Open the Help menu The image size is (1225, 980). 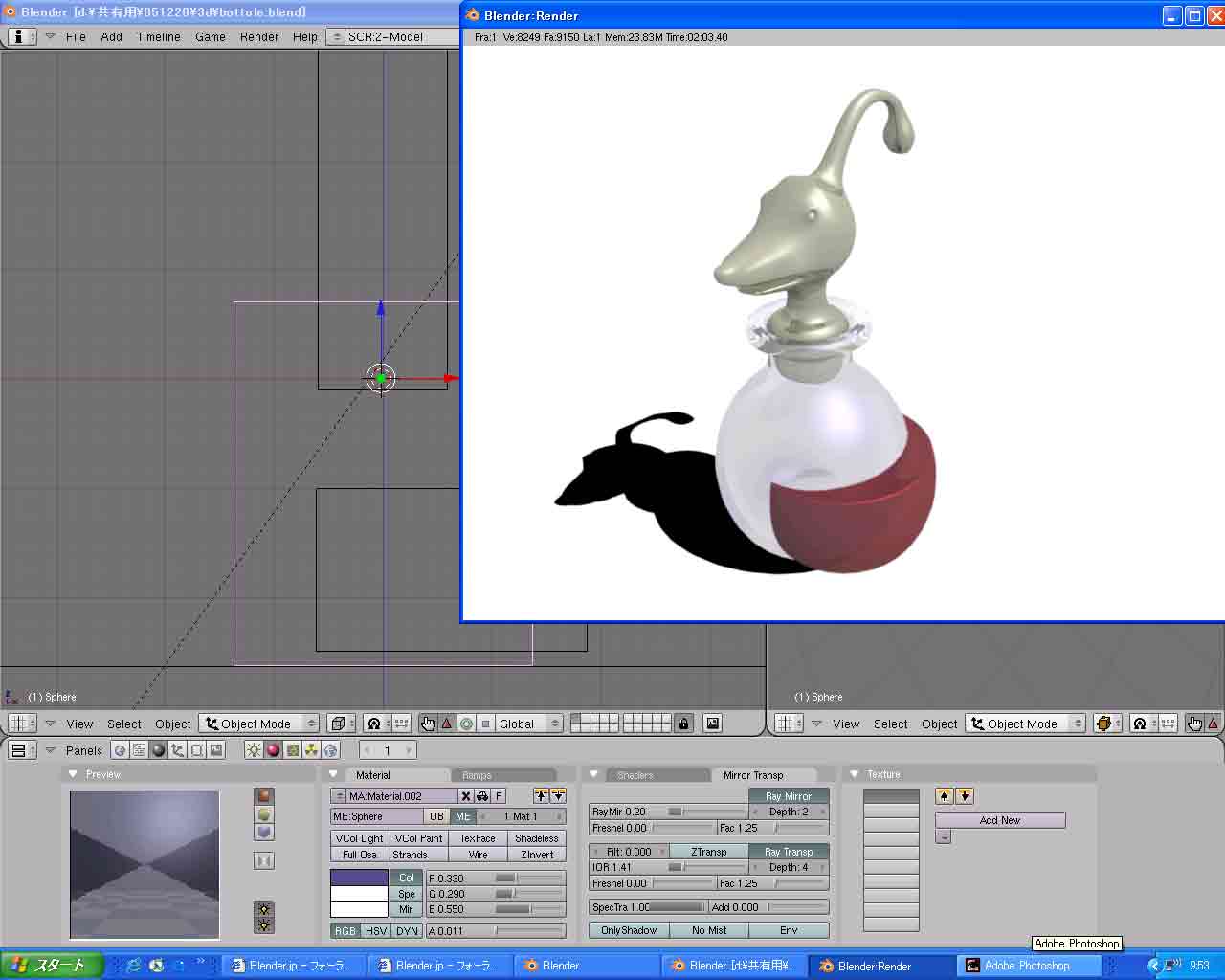[305, 36]
